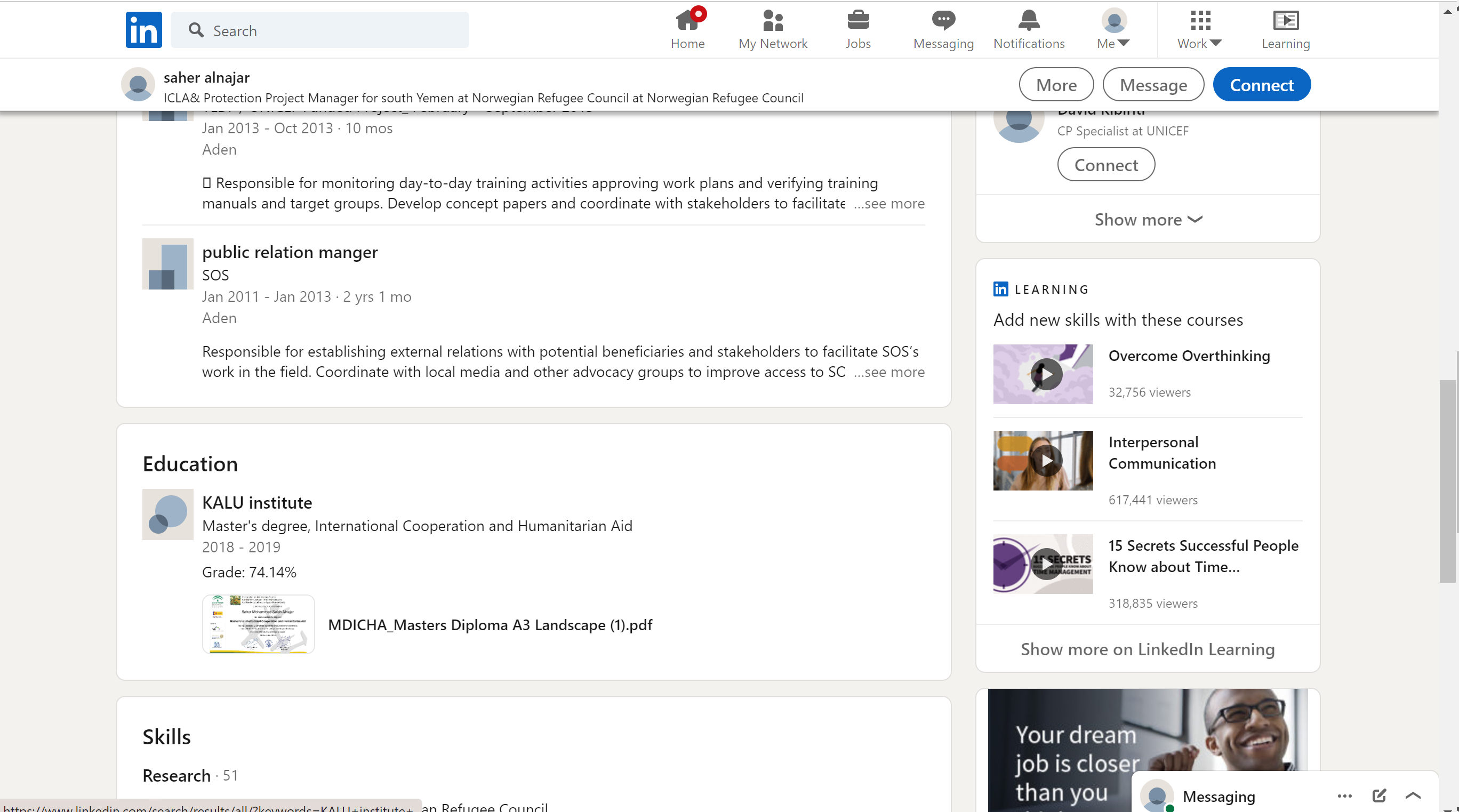Viewport: 1459px width, 812px height.
Task: Open Show more on LinkedIn Learning
Action: coord(1148,649)
